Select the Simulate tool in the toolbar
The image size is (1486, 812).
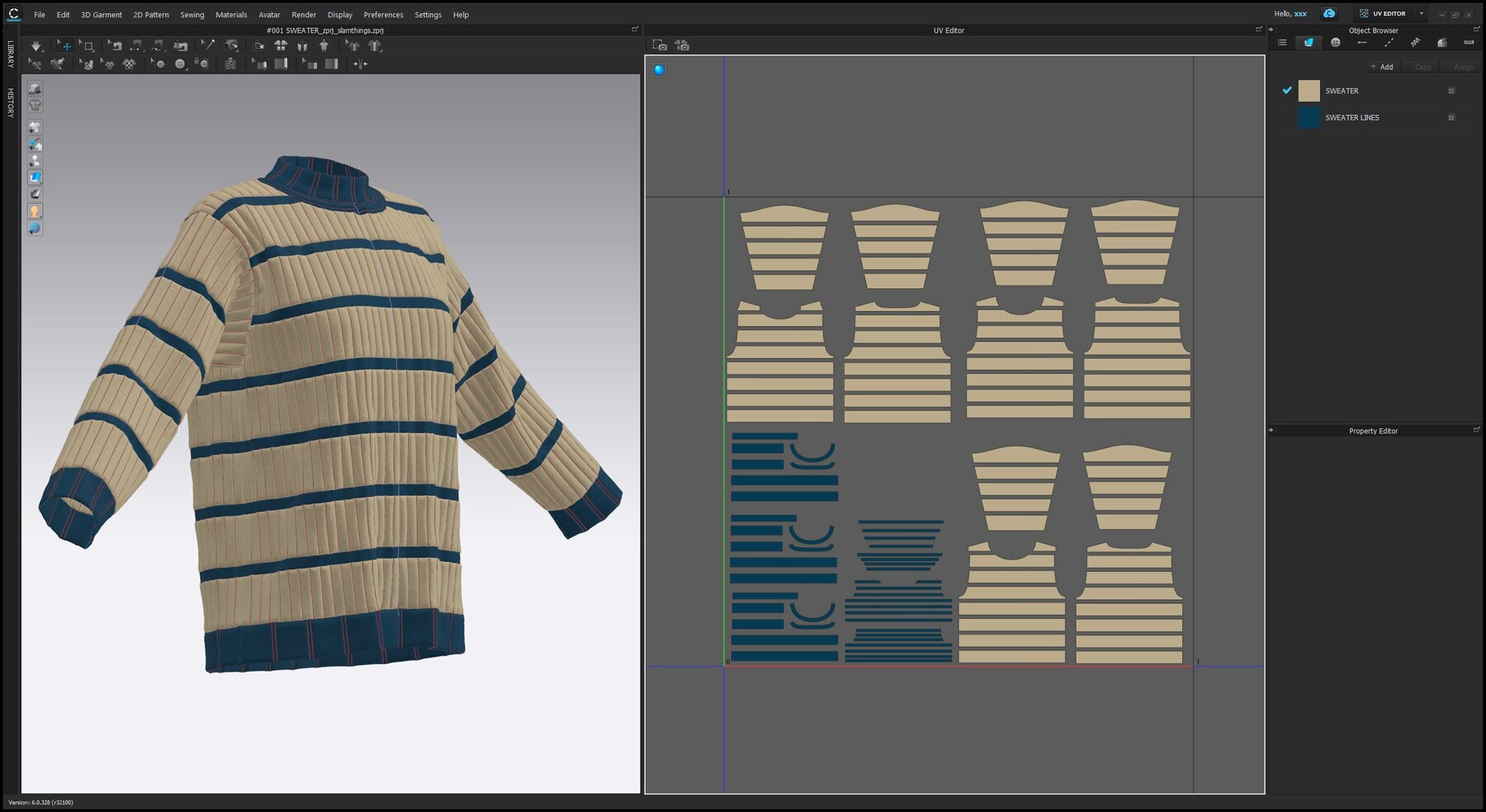[x=36, y=46]
